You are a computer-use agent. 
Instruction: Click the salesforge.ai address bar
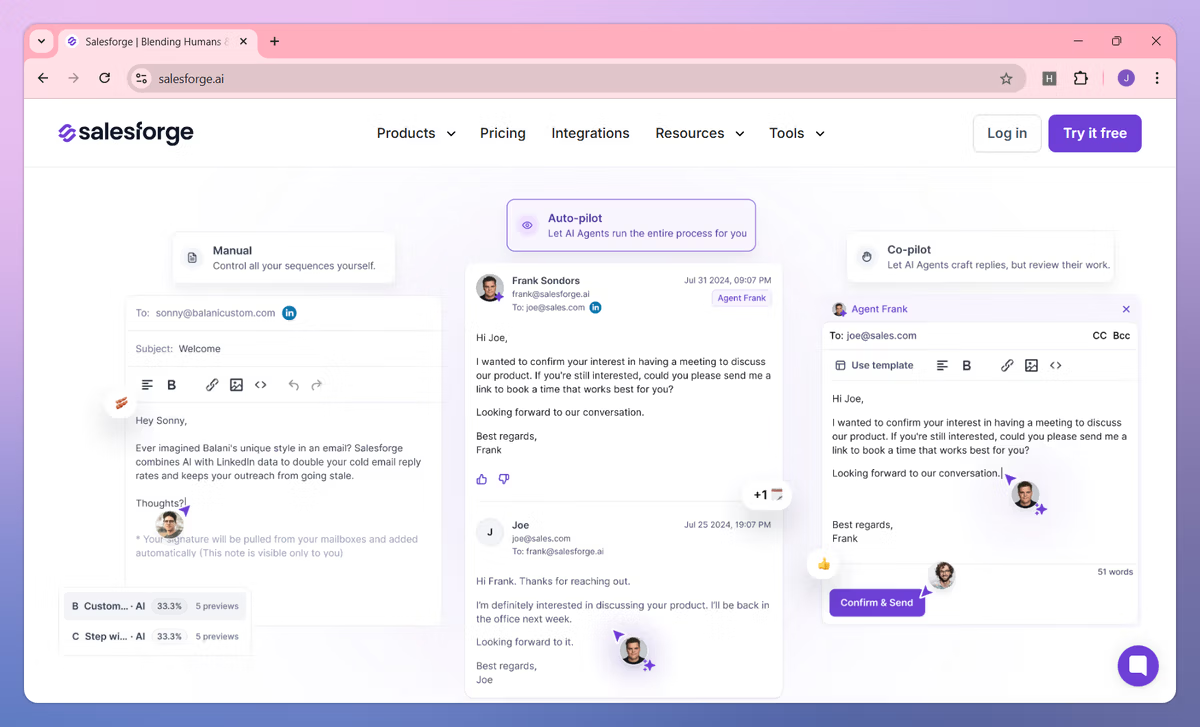575,78
